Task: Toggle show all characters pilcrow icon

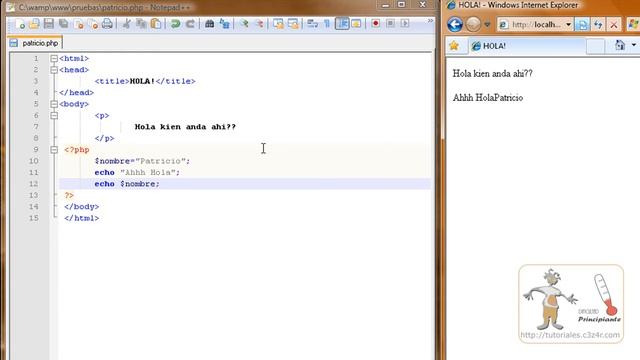Action: tap(327, 24)
